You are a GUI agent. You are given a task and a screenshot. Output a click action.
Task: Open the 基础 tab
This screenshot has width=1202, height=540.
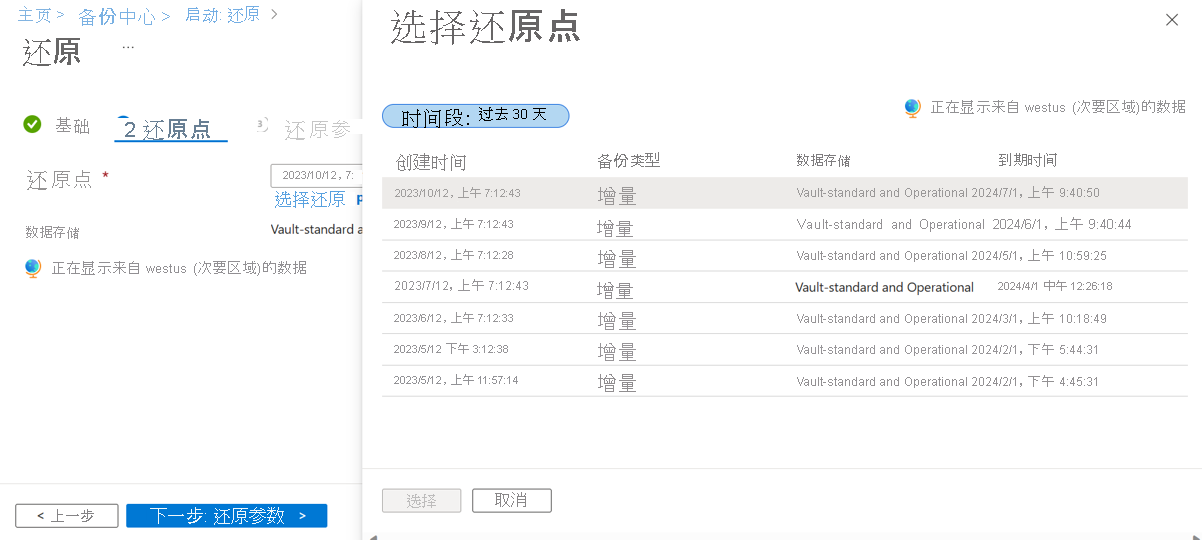click(72, 126)
